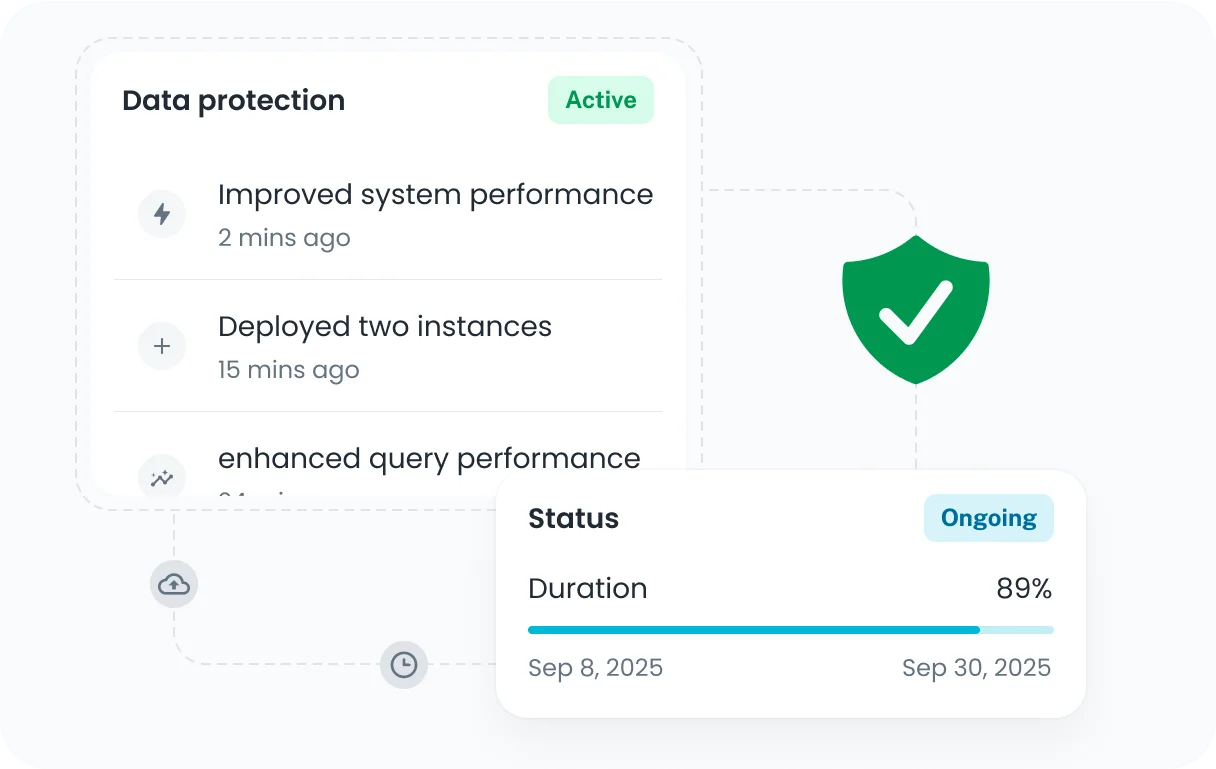
Task: Click the clock history icon
Action: pyautogui.click(x=403, y=664)
